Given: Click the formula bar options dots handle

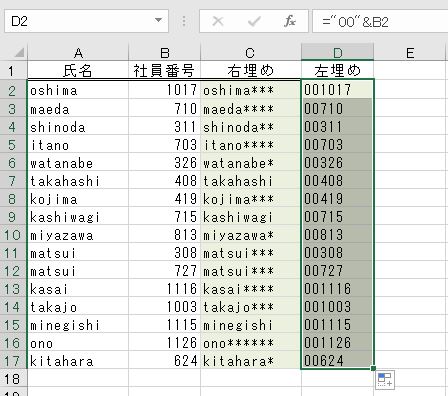Looking at the screenshot, I should (184, 21).
